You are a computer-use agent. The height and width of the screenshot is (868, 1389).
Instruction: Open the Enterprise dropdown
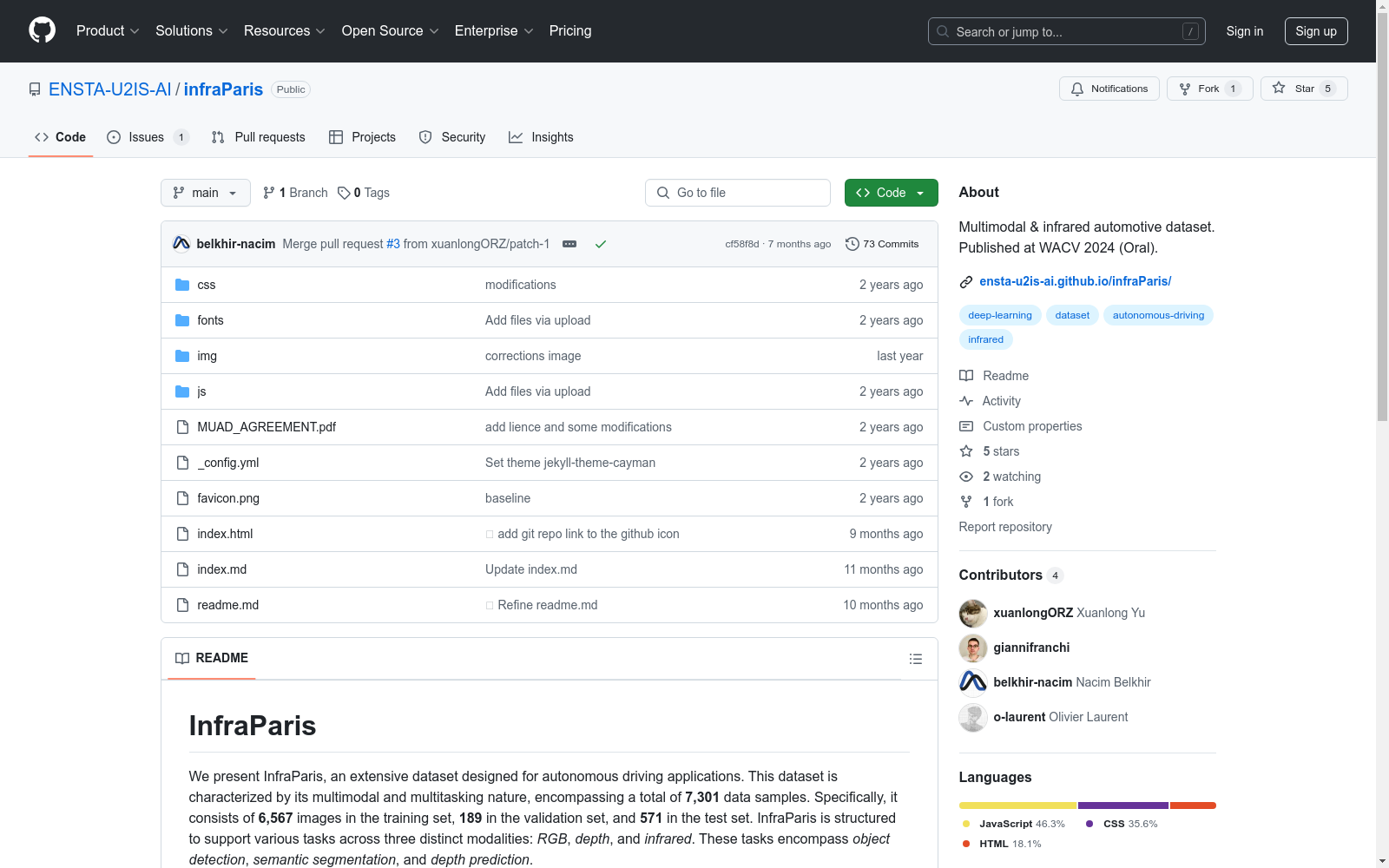click(x=494, y=30)
